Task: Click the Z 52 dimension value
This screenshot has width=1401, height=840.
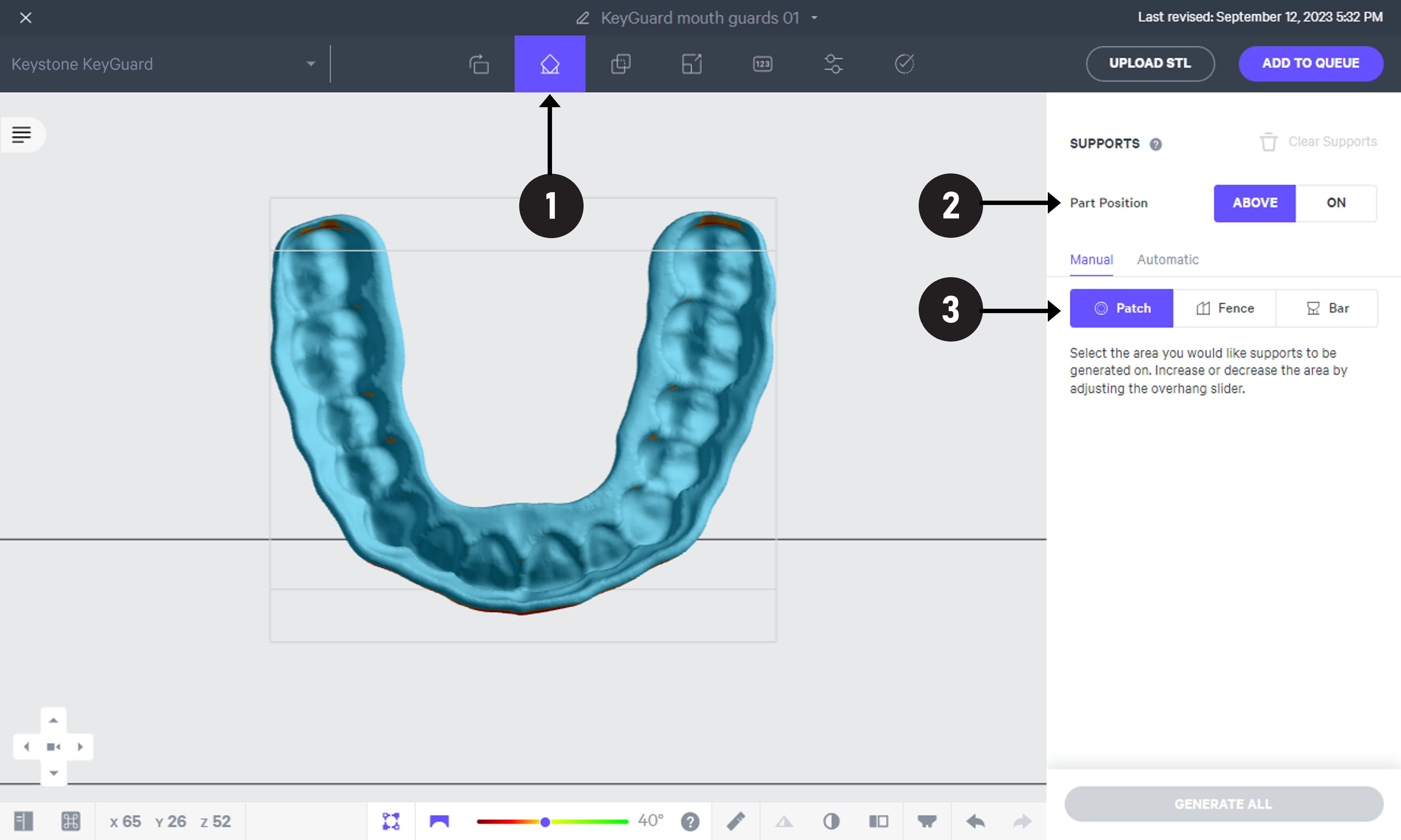Action: (216, 821)
